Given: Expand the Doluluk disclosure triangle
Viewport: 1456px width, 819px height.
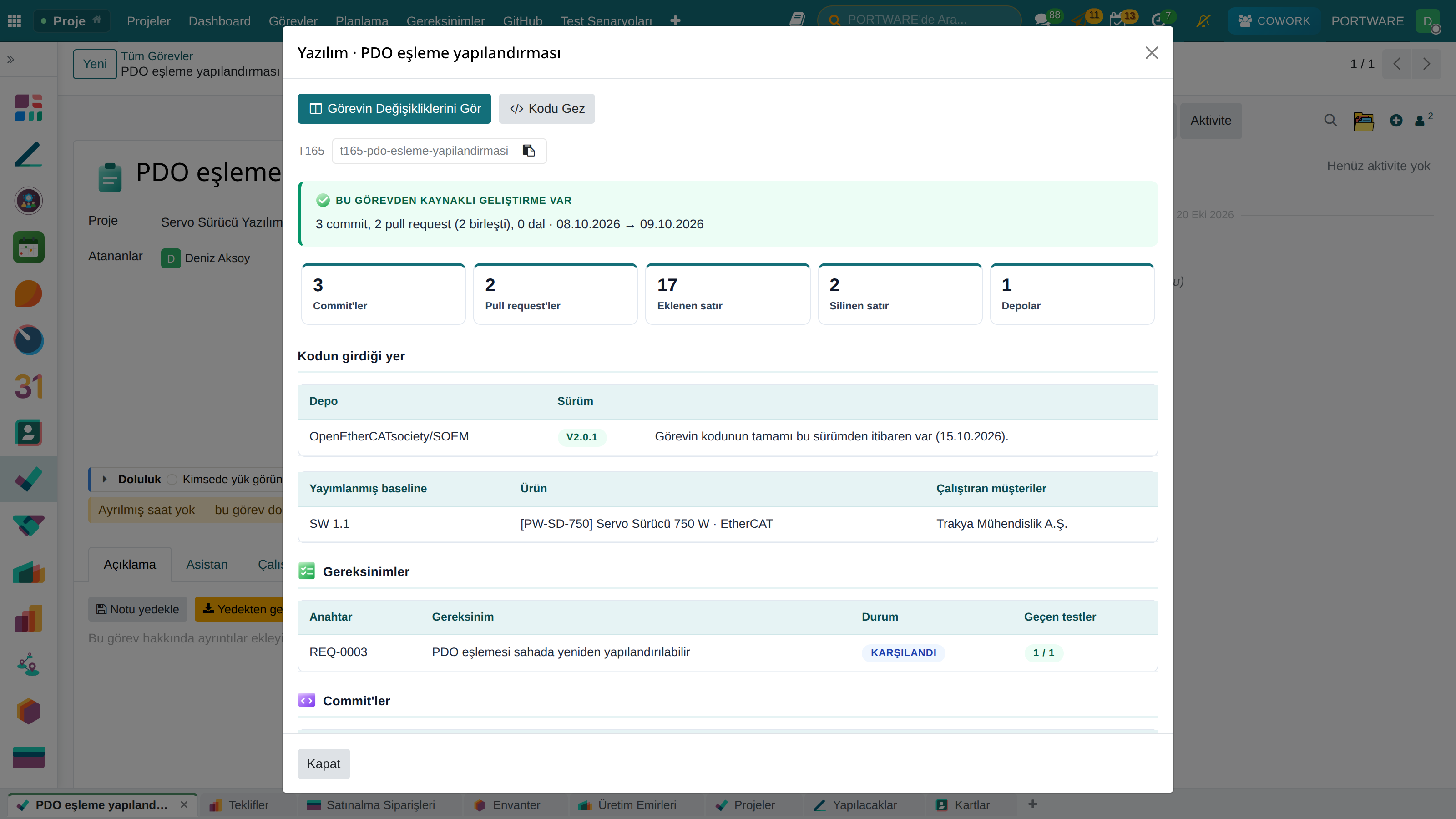Looking at the screenshot, I should pos(105,479).
